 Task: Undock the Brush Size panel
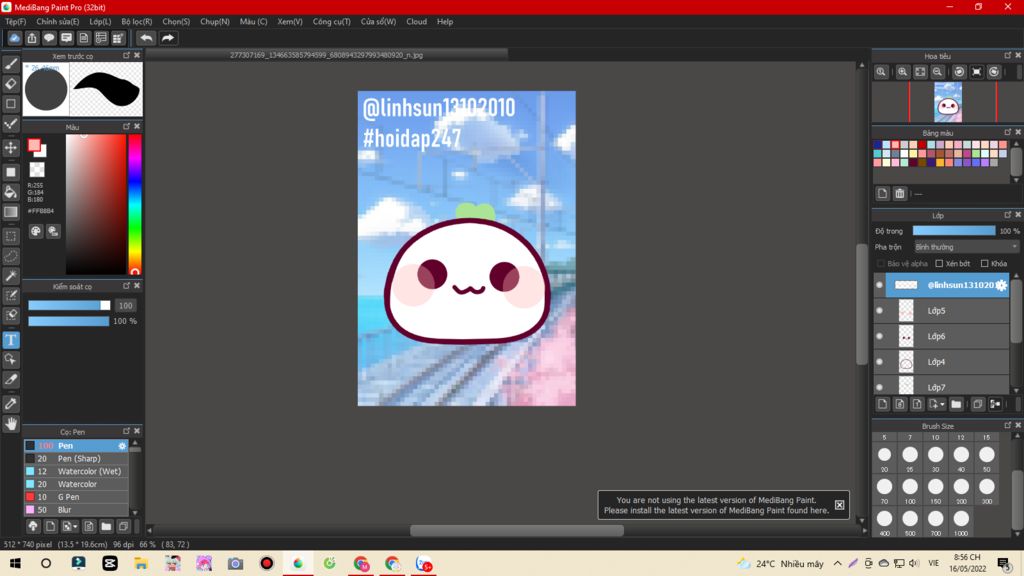tap(1008, 425)
